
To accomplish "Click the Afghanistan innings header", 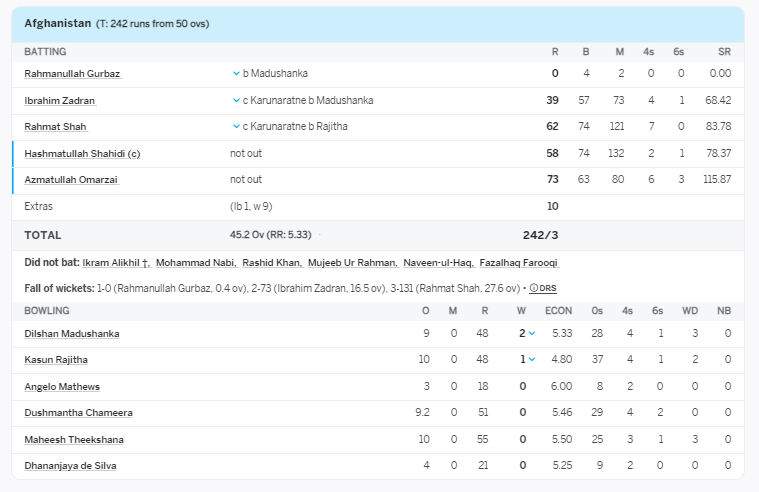I will pyautogui.click(x=58, y=23).
